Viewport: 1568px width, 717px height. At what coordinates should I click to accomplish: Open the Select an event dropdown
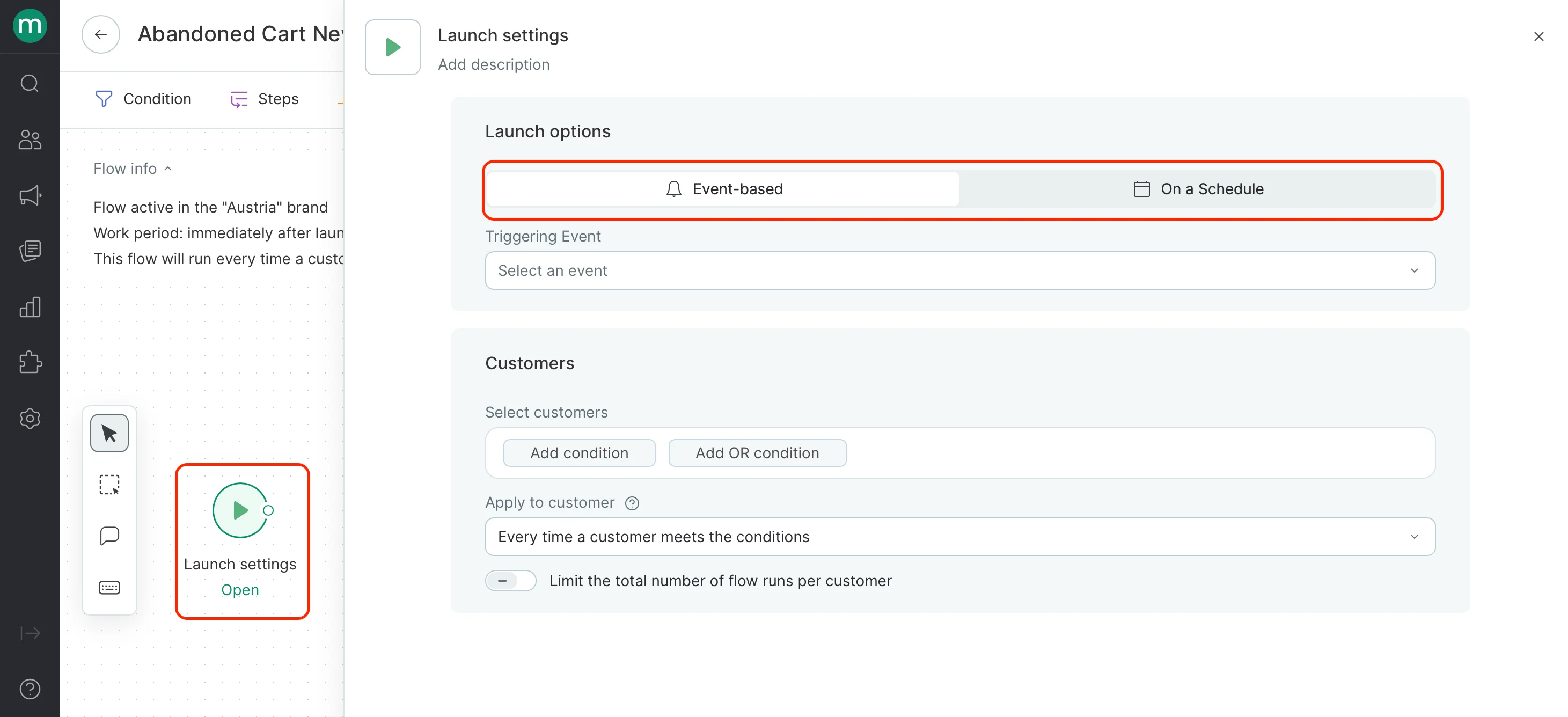tap(960, 271)
